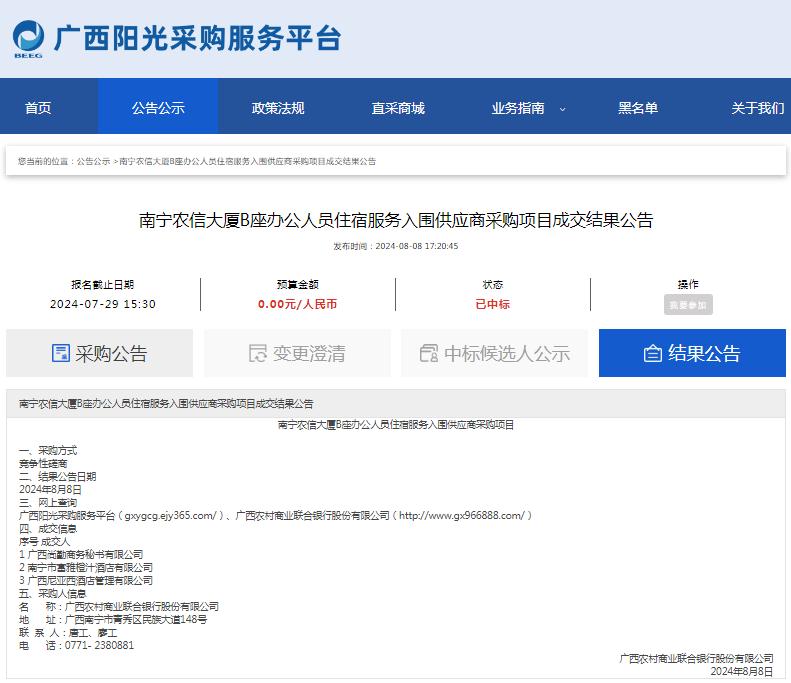The height and width of the screenshot is (683, 791).
Task: Click the 中标候选人公示 tab icon
Action: [x=429, y=353]
